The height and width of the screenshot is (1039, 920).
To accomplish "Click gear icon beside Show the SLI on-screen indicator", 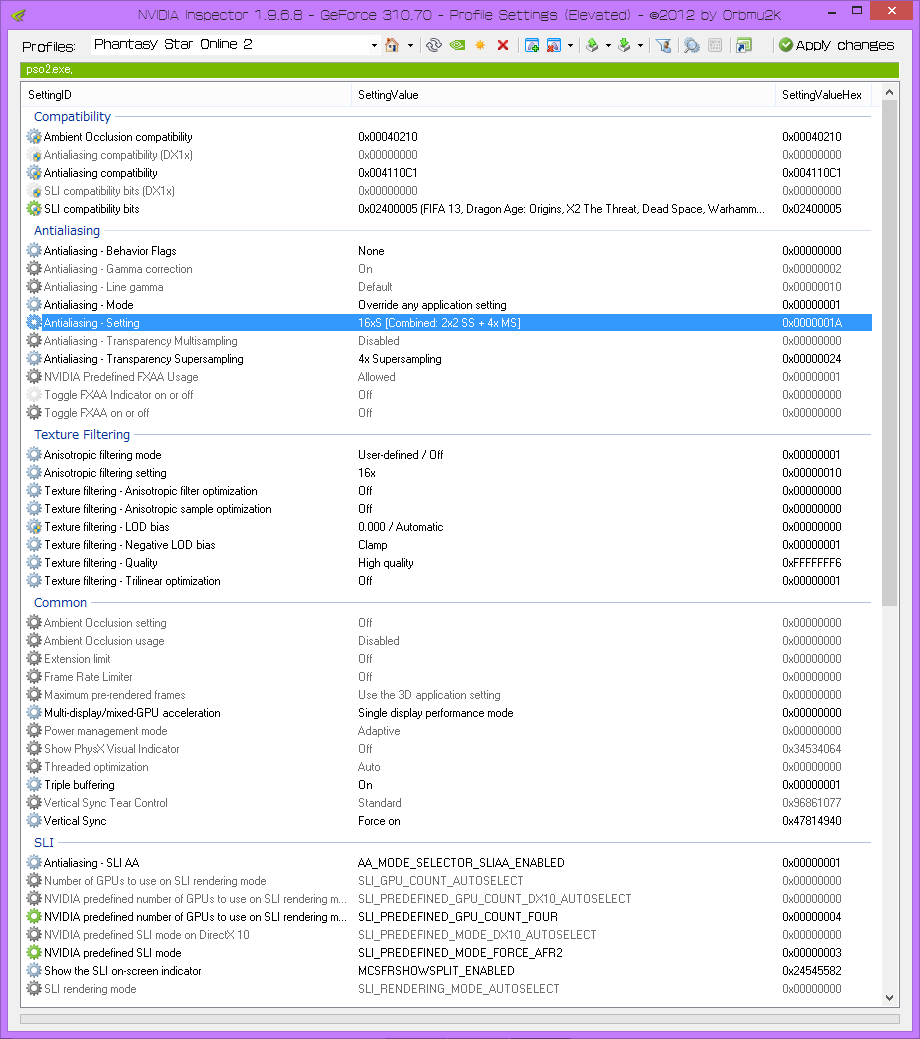I will [34, 970].
